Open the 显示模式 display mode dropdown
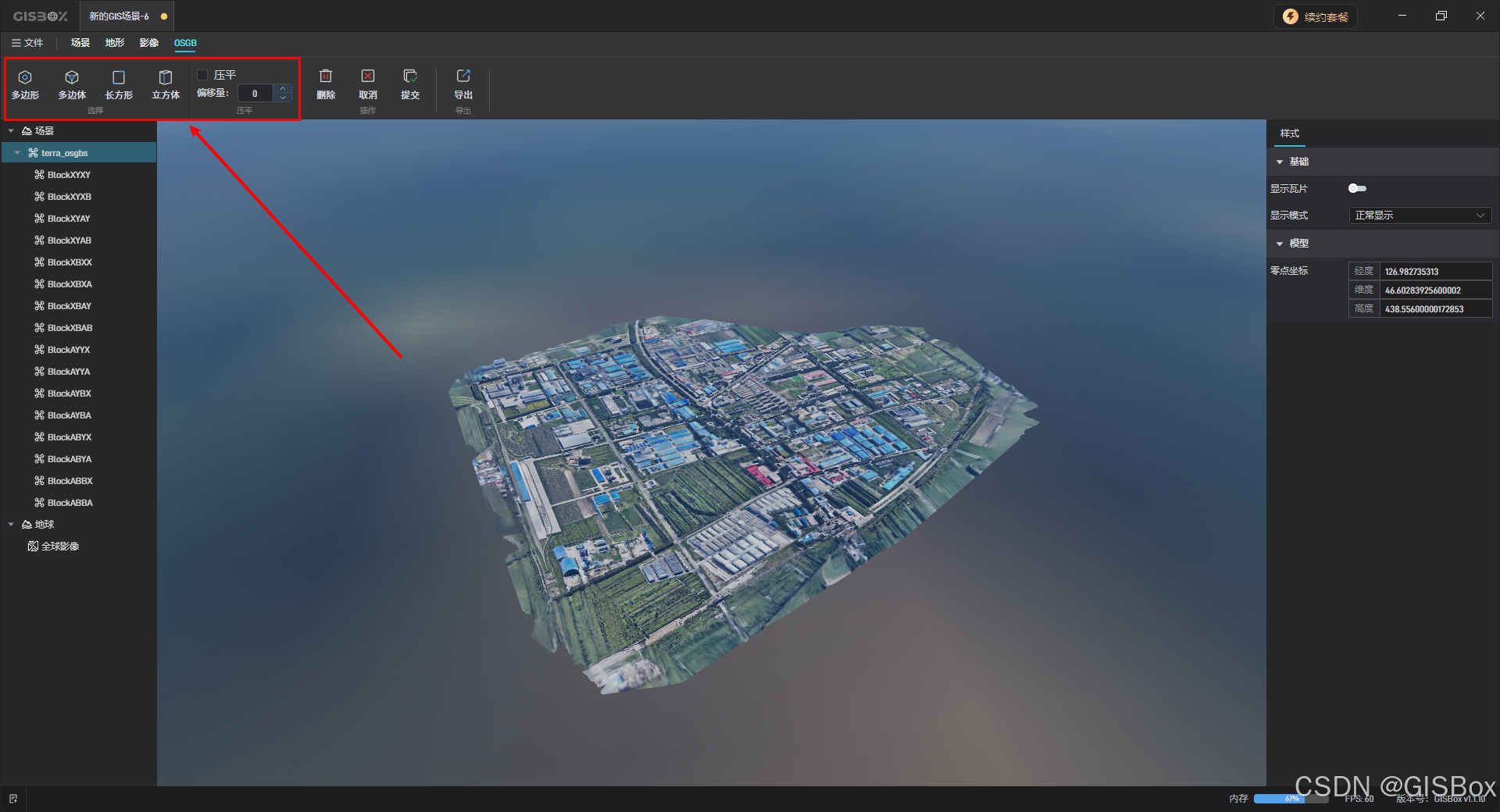Viewport: 1500px width, 812px height. (x=1420, y=215)
